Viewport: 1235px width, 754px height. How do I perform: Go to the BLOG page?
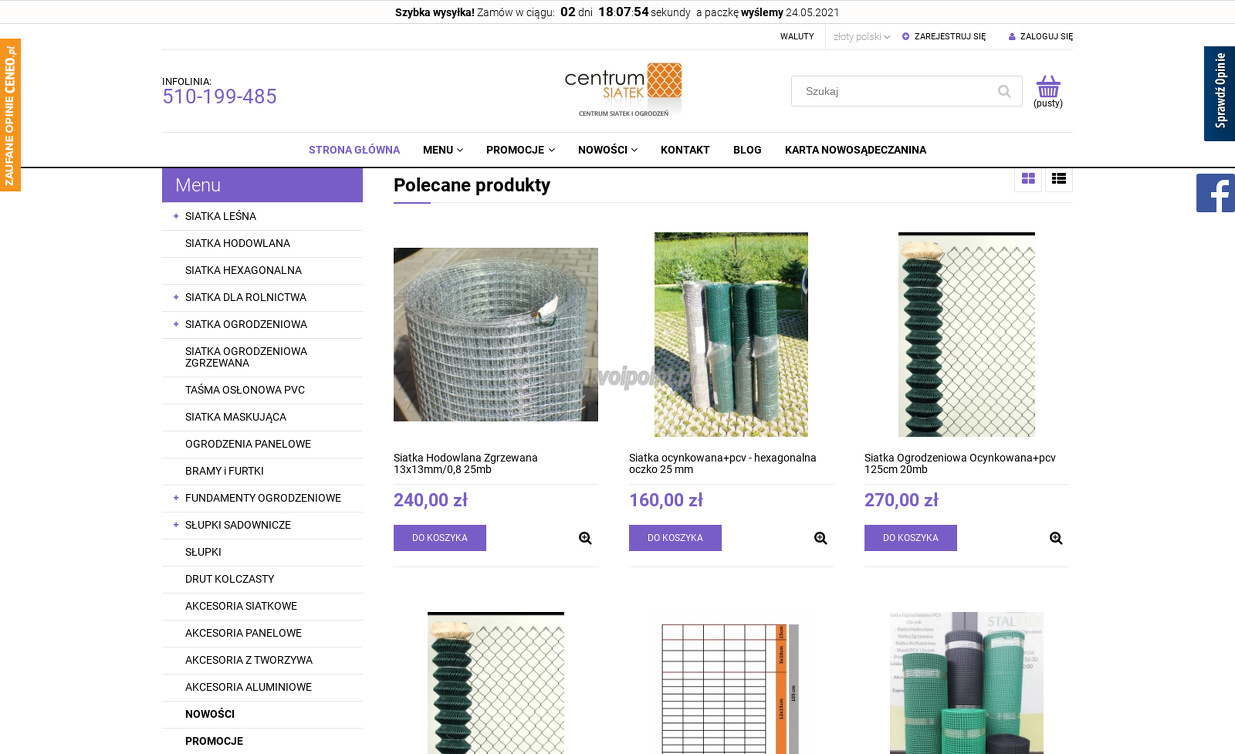coord(747,150)
